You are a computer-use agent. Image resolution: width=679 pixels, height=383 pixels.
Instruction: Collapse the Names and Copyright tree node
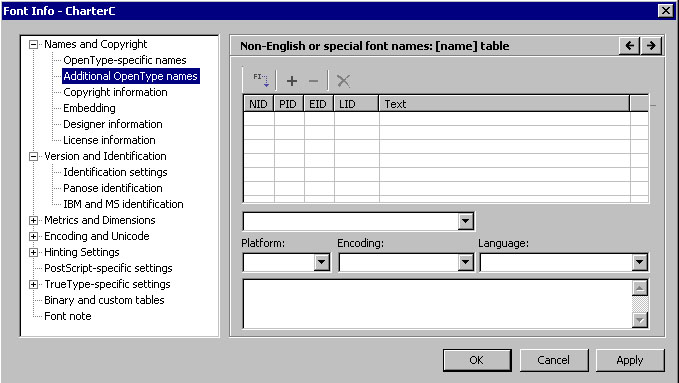click(33, 44)
